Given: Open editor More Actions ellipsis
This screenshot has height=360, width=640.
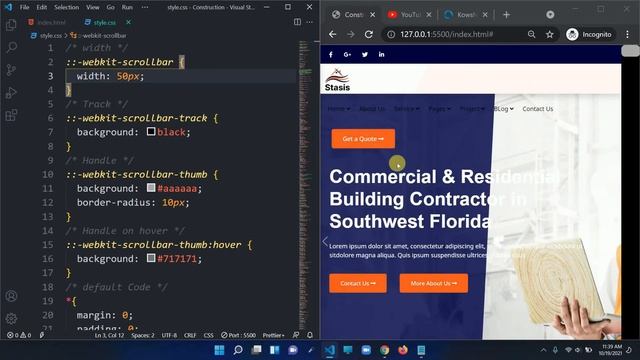Looking at the screenshot, I should click(x=310, y=22).
